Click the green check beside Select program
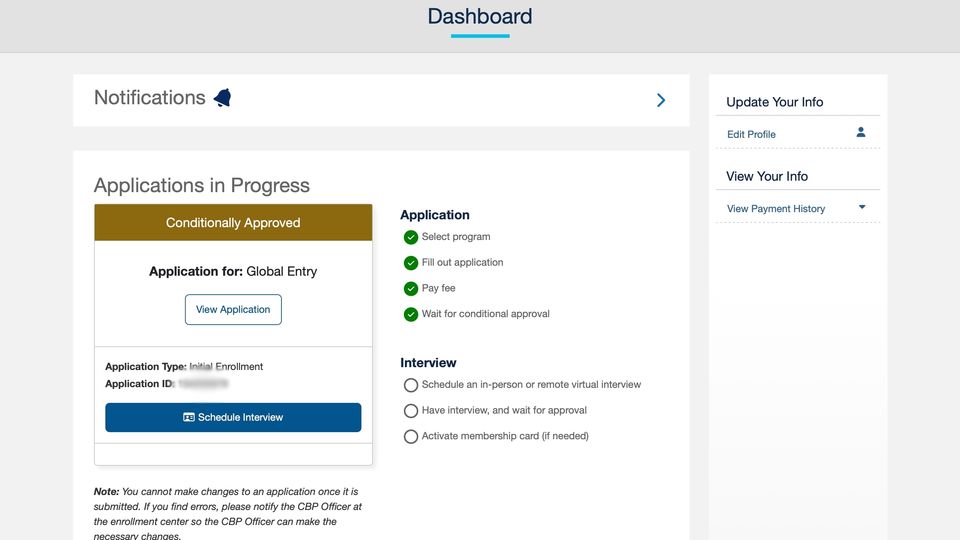Image resolution: width=960 pixels, height=540 pixels. click(411, 237)
